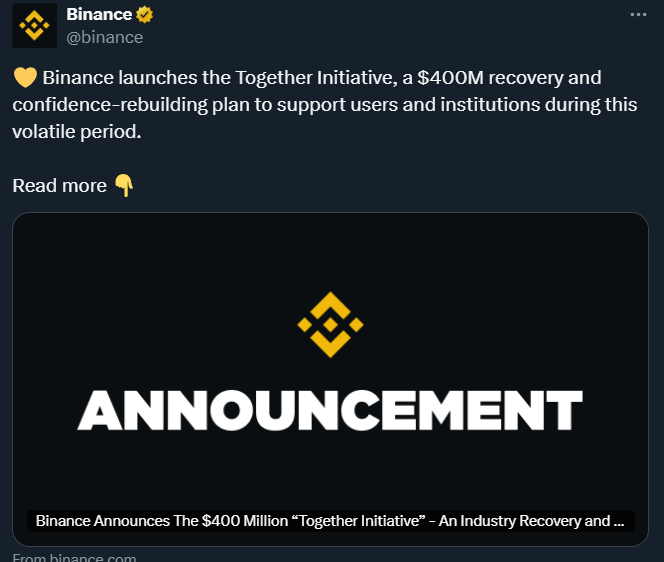
Task: Click the yellow heart emoji
Action: 25,78
